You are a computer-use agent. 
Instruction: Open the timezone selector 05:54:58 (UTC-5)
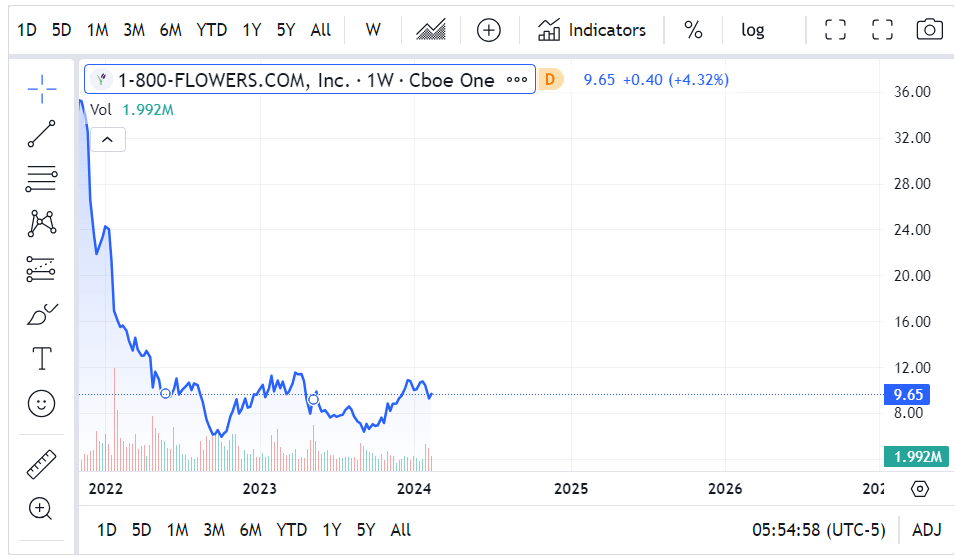[819, 530]
